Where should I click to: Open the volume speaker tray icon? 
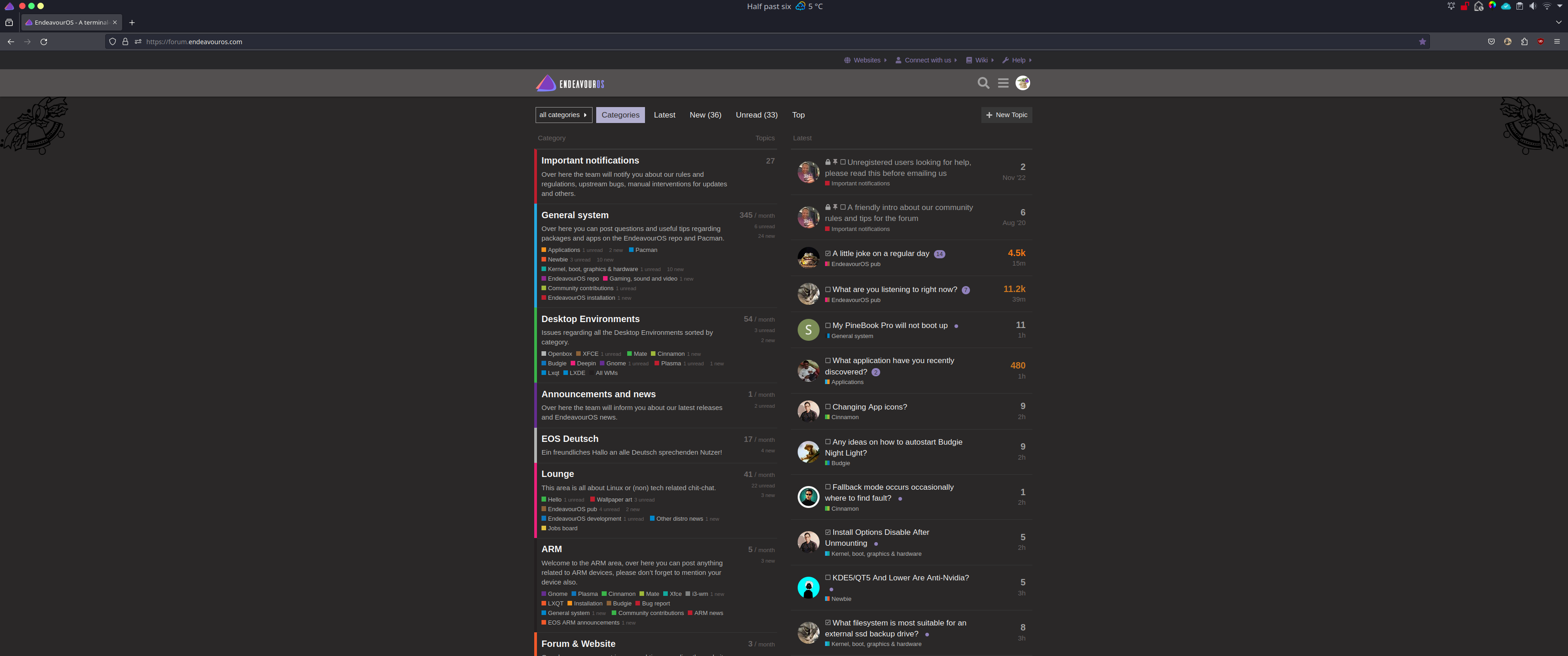pyautogui.click(x=1533, y=6)
